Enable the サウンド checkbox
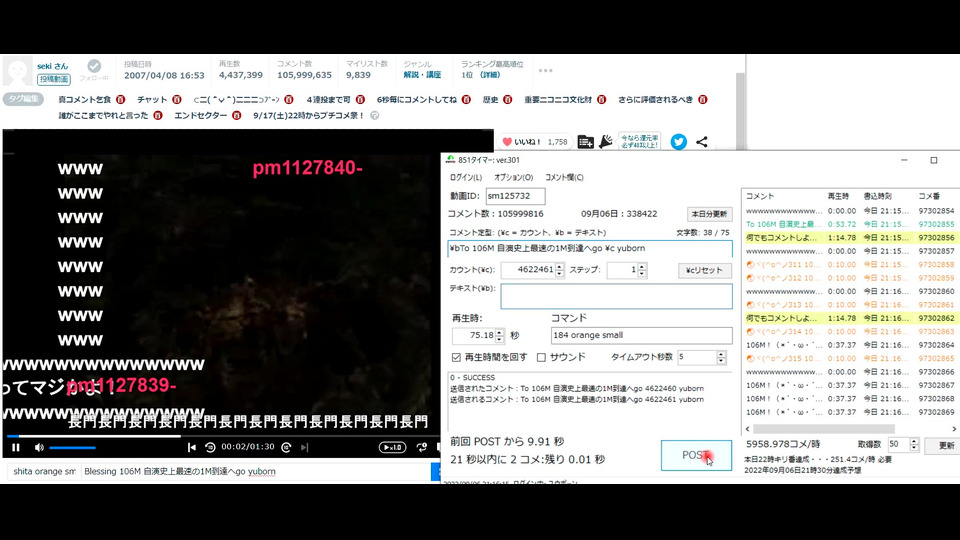Image resolution: width=960 pixels, height=540 pixels. [x=541, y=357]
